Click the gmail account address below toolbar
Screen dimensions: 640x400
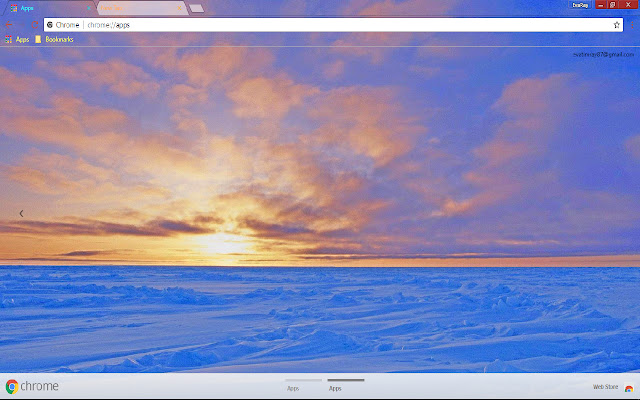click(603, 54)
